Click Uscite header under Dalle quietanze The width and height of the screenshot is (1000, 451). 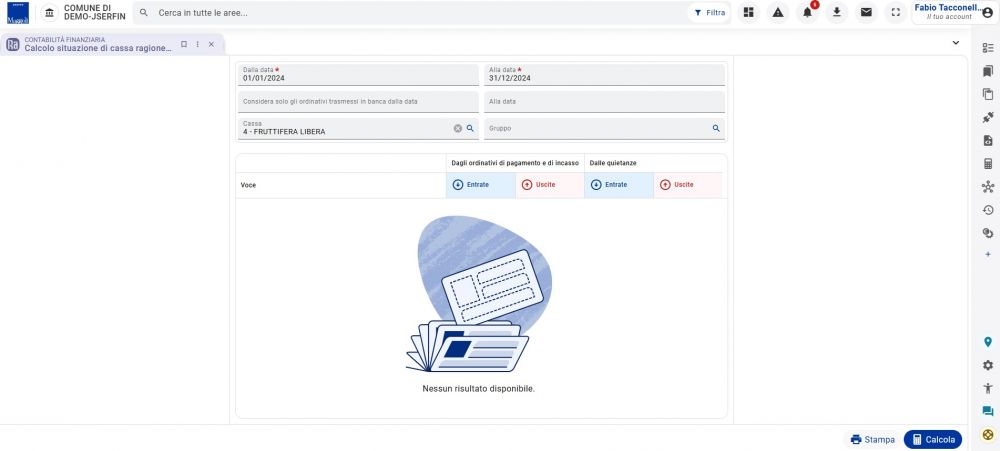click(x=688, y=185)
